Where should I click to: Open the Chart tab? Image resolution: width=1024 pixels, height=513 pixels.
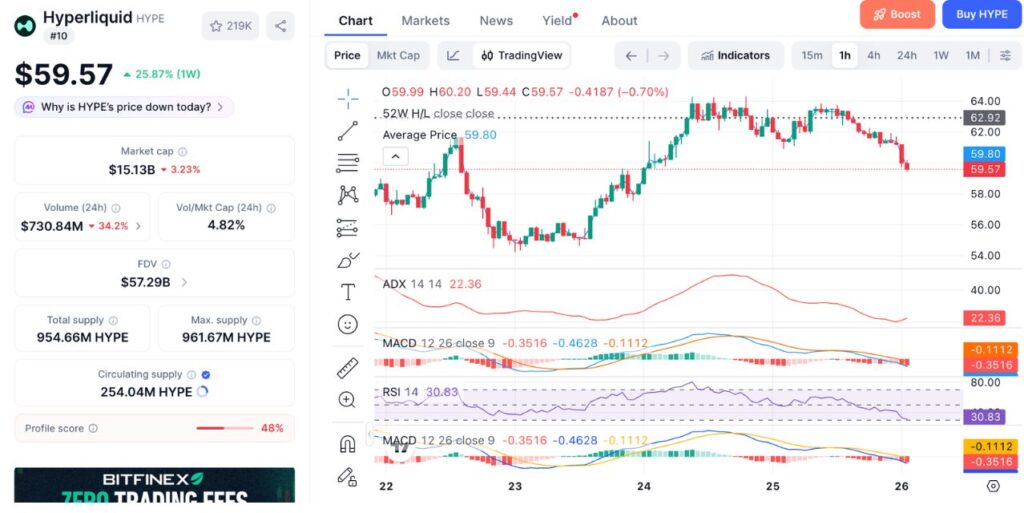(x=355, y=21)
